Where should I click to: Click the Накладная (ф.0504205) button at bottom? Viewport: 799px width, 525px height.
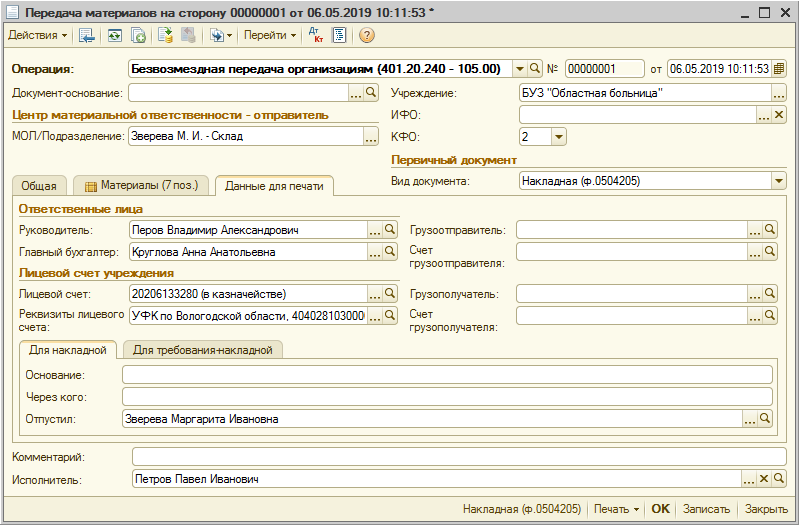(x=522, y=509)
